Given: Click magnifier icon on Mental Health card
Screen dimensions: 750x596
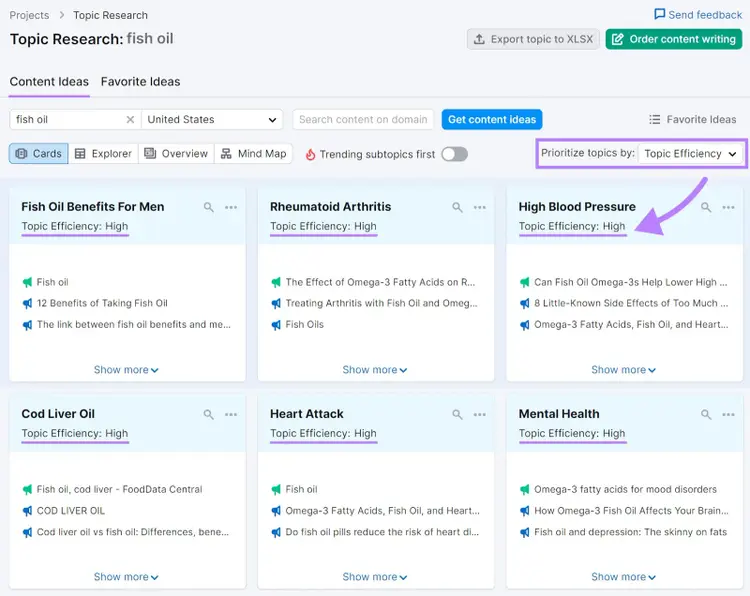Looking at the screenshot, I should pos(706,414).
